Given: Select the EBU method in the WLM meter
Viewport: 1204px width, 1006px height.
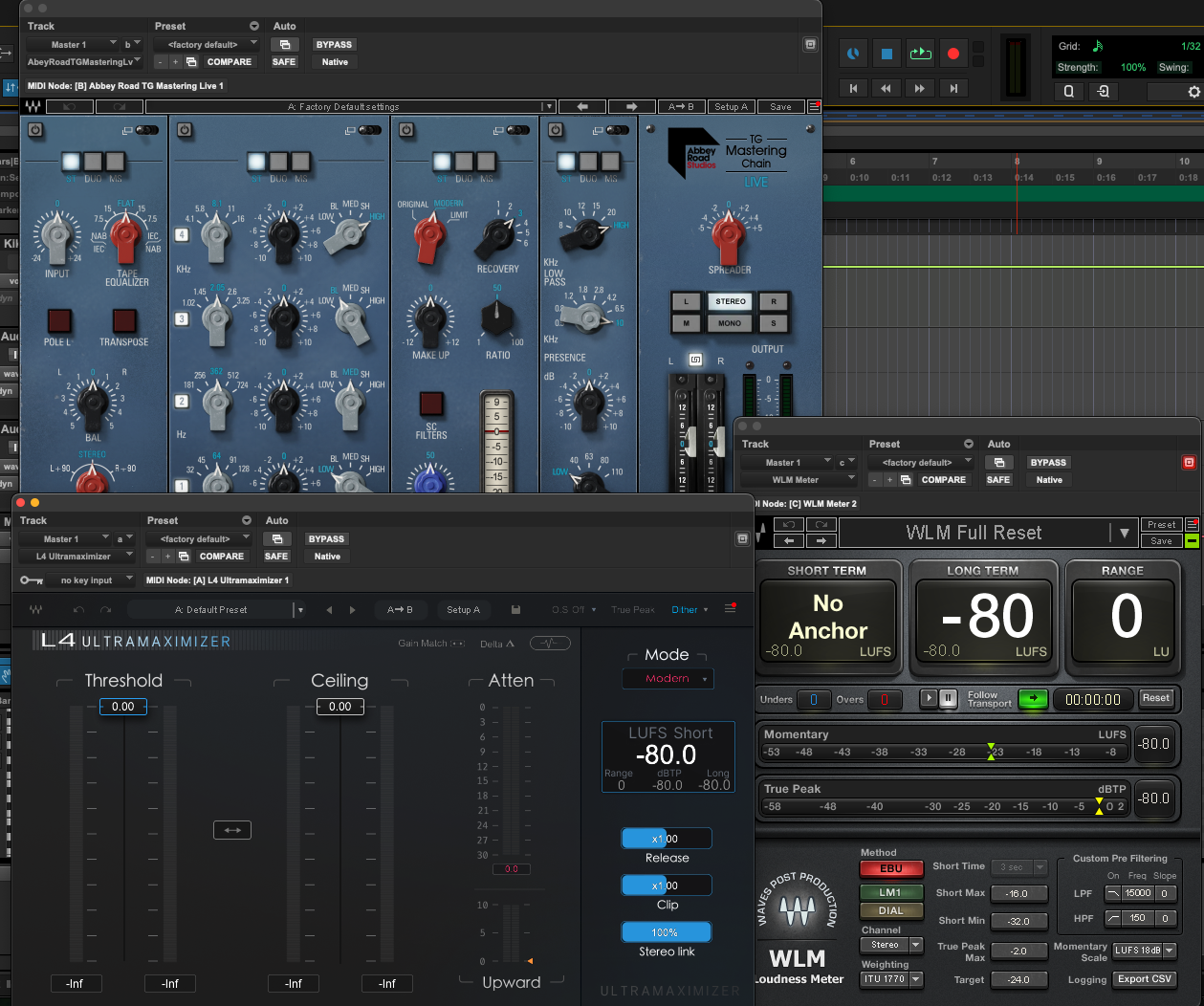Looking at the screenshot, I should 890,868.
